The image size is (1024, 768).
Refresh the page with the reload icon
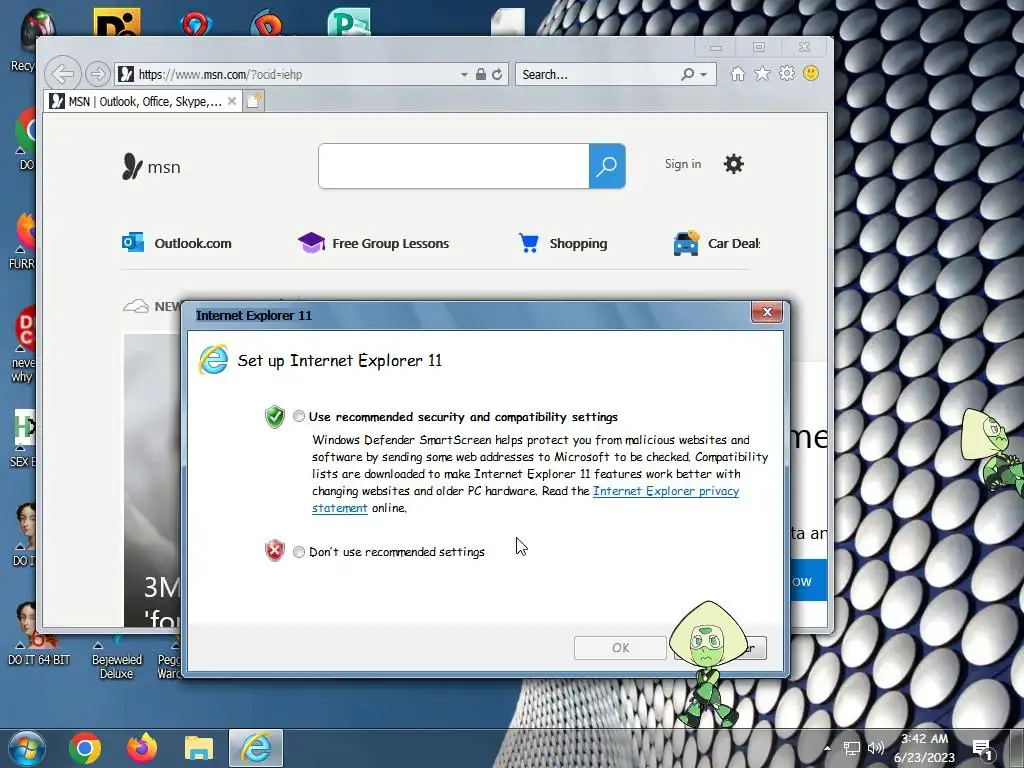[x=498, y=74]
